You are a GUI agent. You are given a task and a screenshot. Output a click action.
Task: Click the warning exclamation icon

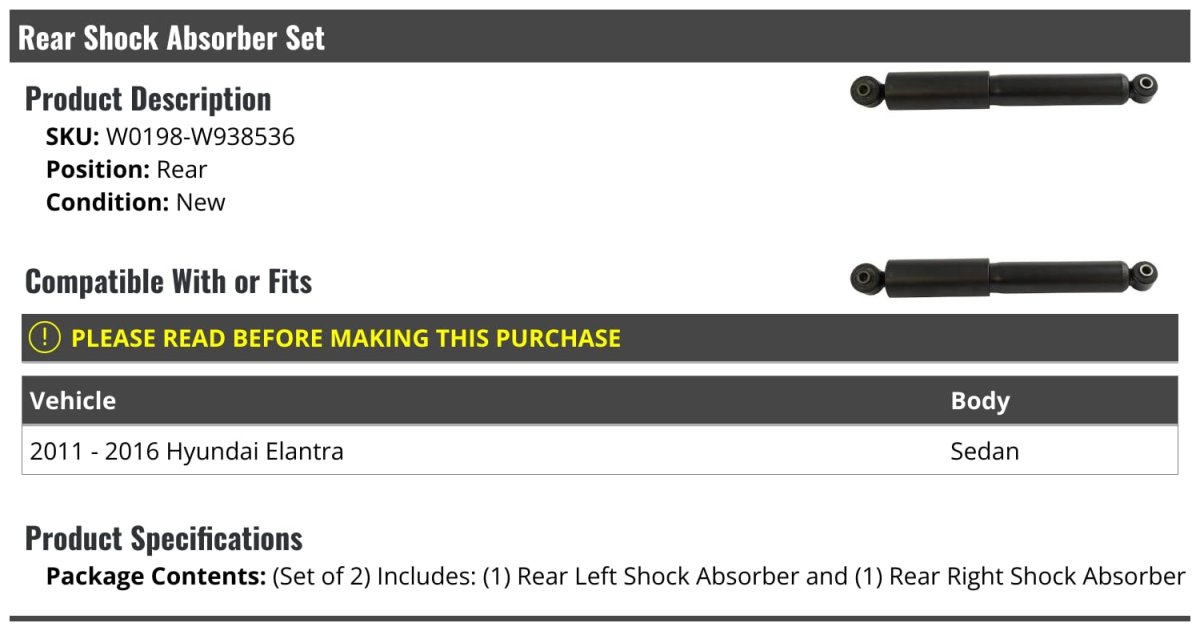45,338
